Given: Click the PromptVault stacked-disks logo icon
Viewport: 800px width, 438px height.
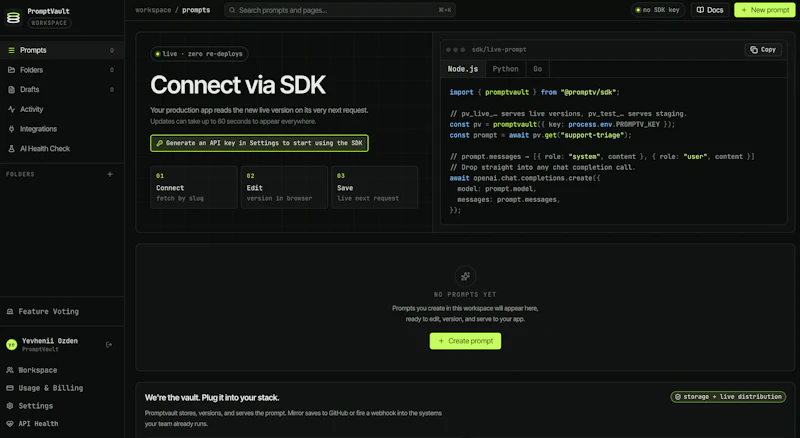Looking at the screenshot, I should [13, 17].
